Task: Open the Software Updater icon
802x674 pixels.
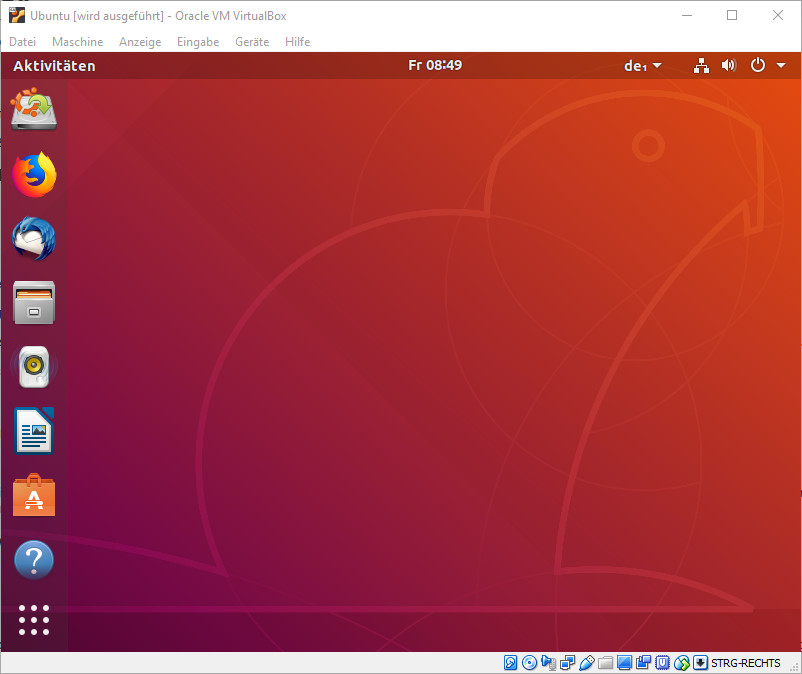Action: tap(33, 109)
